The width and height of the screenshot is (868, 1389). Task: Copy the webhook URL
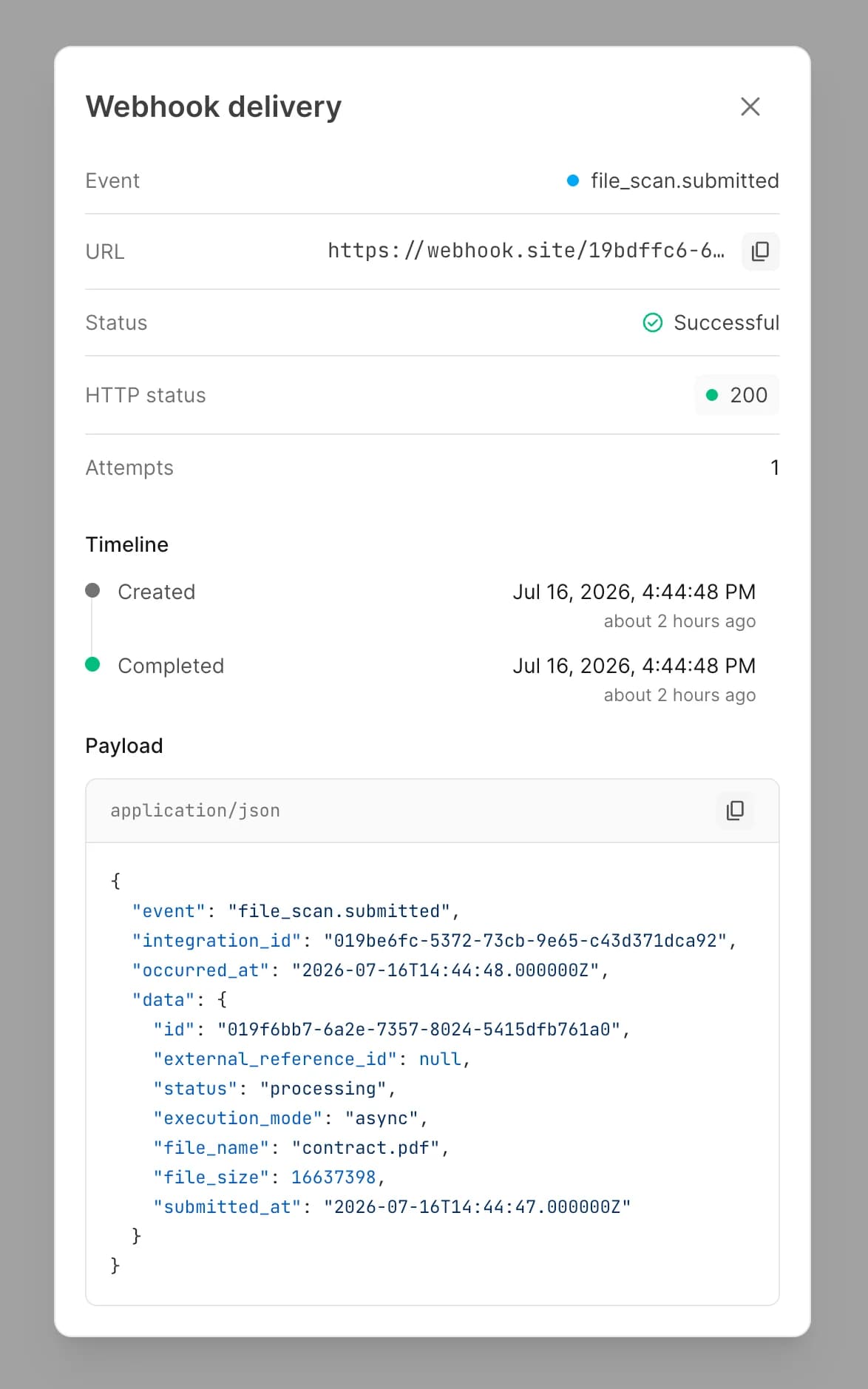(x=760, y=251)
